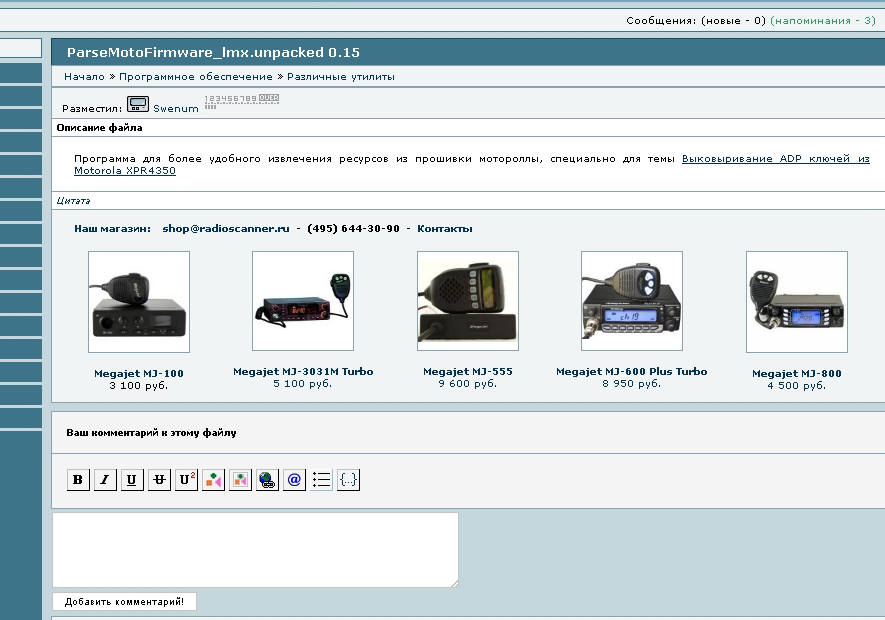Toggle bold formatting in comment editor
This screenshot has width=885, height=620.
(78, 480)
